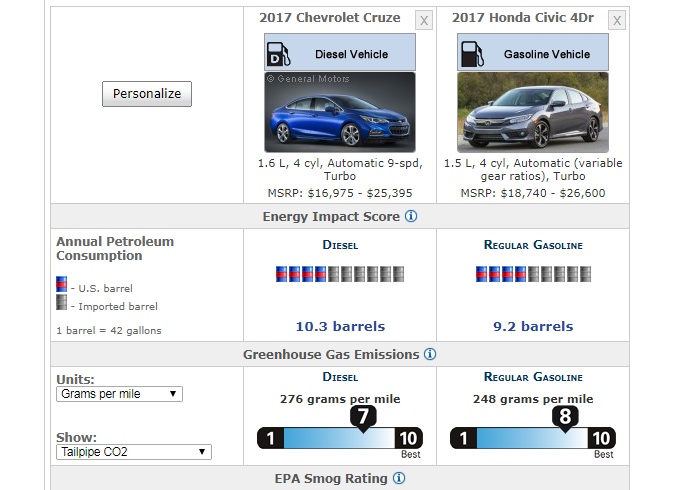696x490 pixels.
Task: Click the Honda Civic barrel icons row
Action: (533, 274)
